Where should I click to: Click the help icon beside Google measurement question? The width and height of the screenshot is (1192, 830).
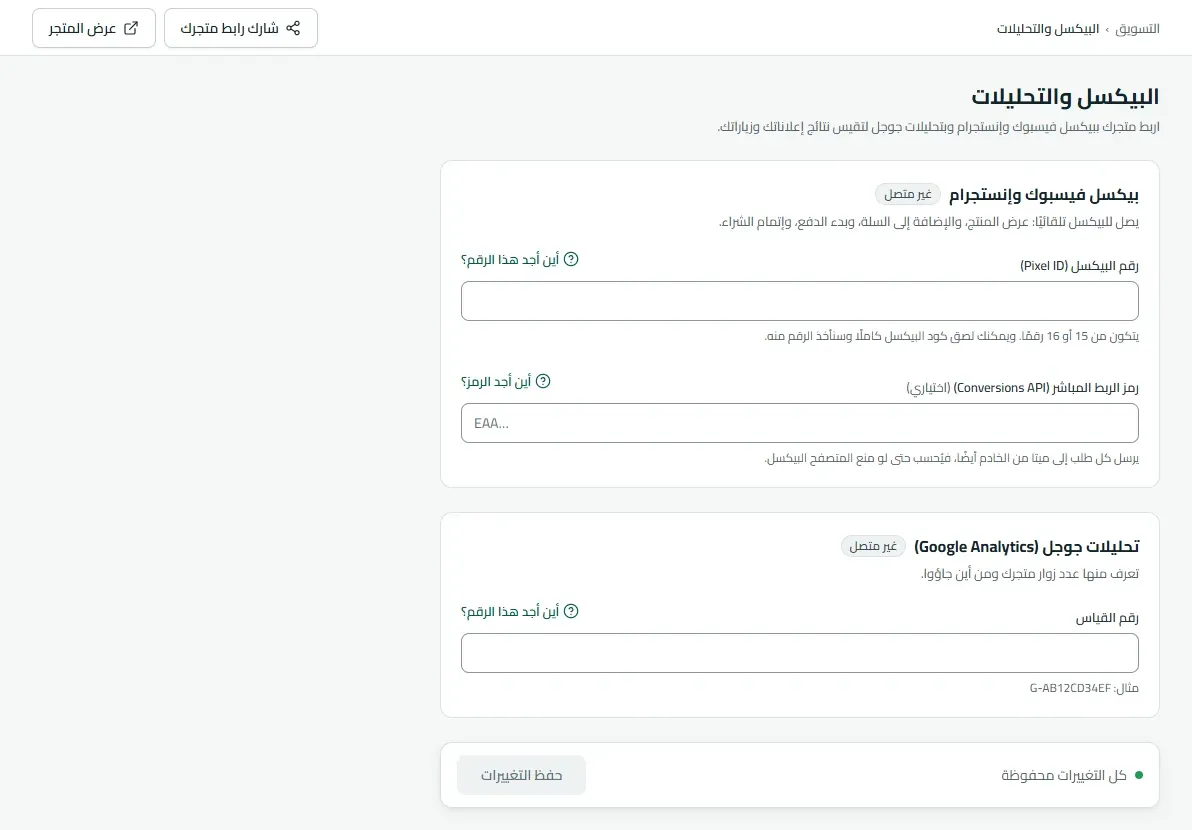click(571, 611)
